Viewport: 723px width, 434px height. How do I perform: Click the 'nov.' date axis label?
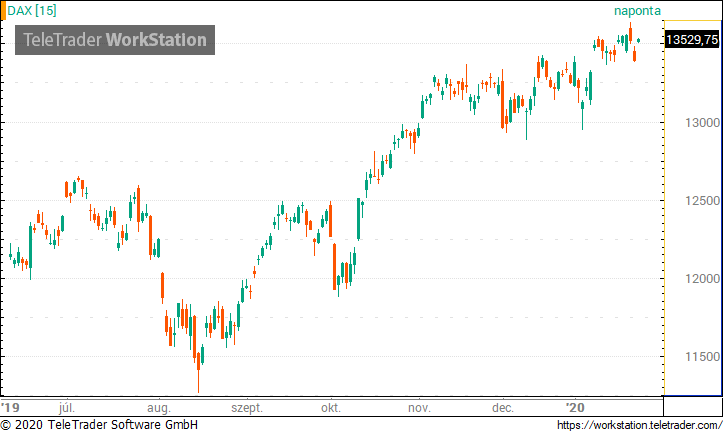click(419, 408)
